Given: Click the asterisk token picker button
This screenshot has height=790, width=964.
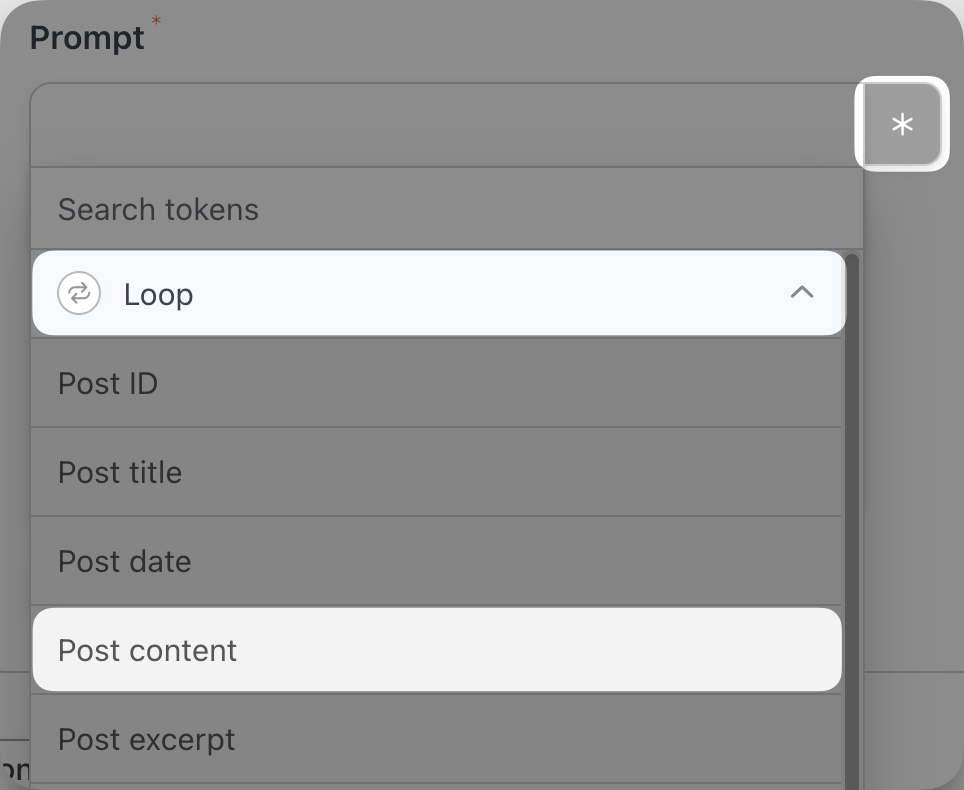Looking at the screenshot, I should 902,124.
